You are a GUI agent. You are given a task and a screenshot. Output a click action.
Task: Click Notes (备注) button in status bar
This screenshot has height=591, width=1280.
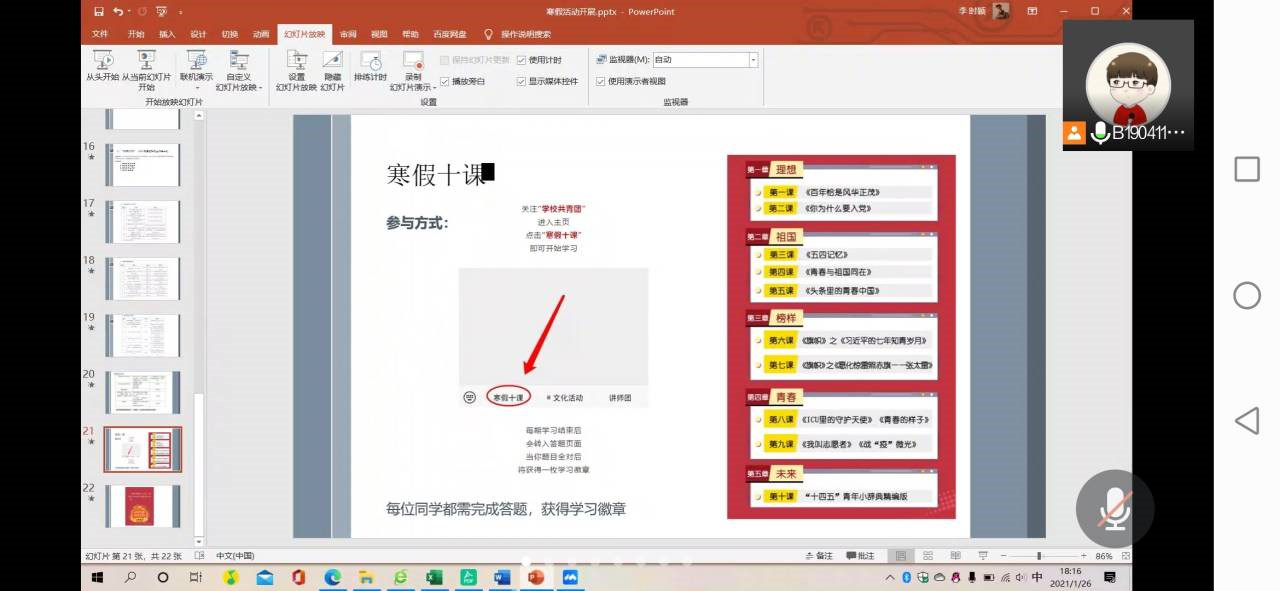point(818,556)
